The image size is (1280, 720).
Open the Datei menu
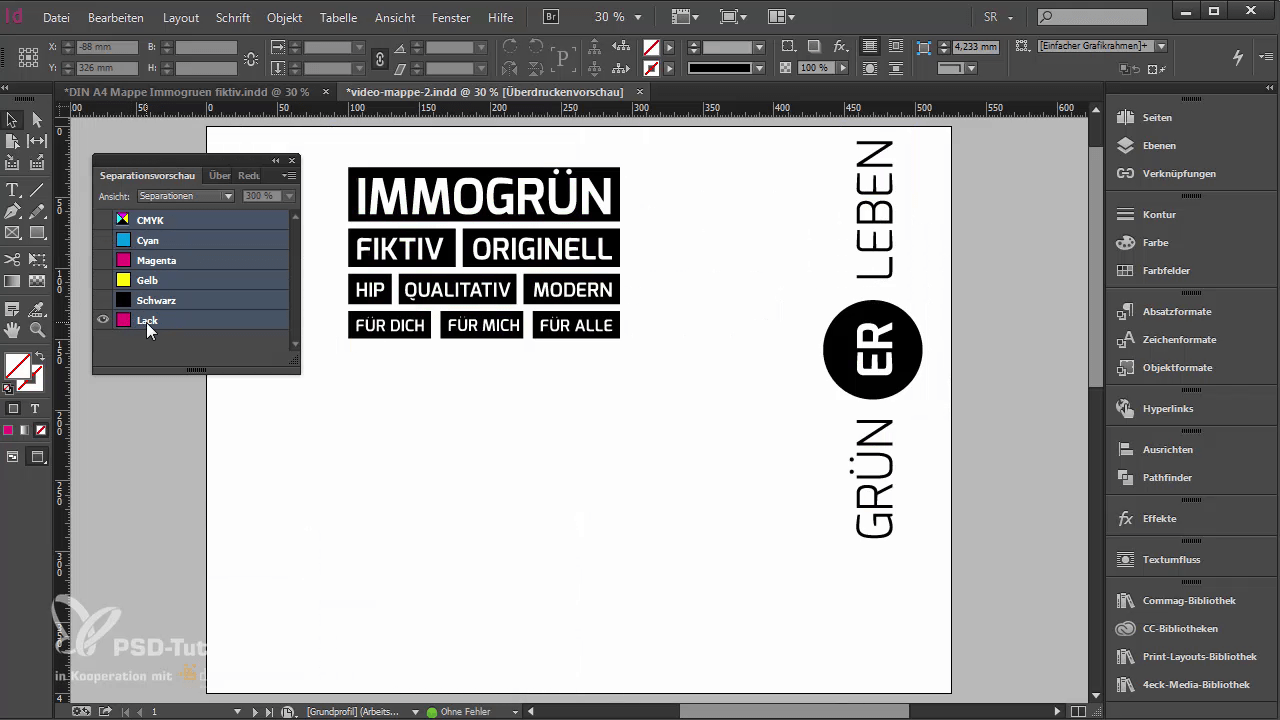[56, 18]
